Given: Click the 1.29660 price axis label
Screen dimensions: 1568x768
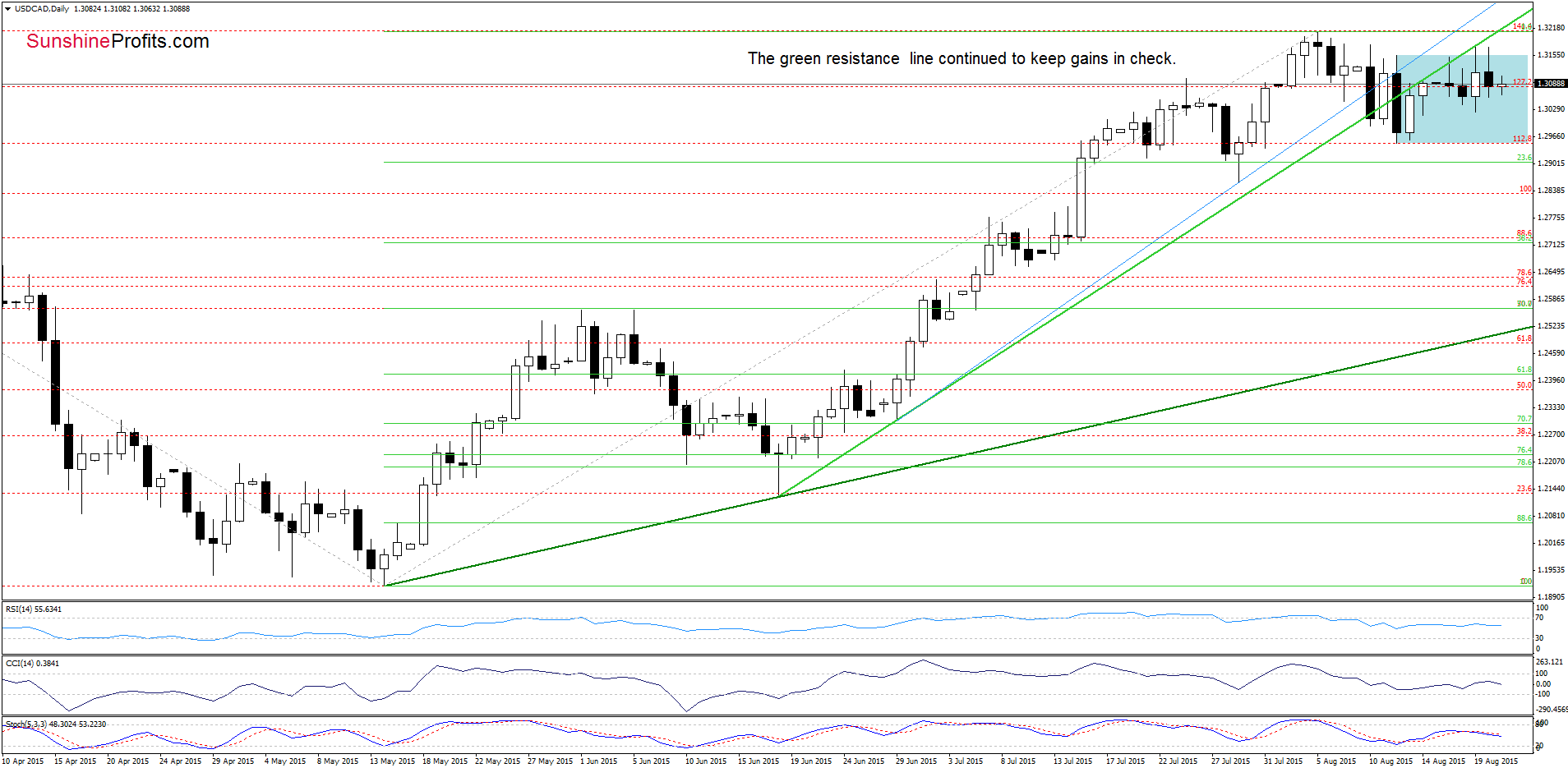Looking at the screenshot, I should point(1551,136).
